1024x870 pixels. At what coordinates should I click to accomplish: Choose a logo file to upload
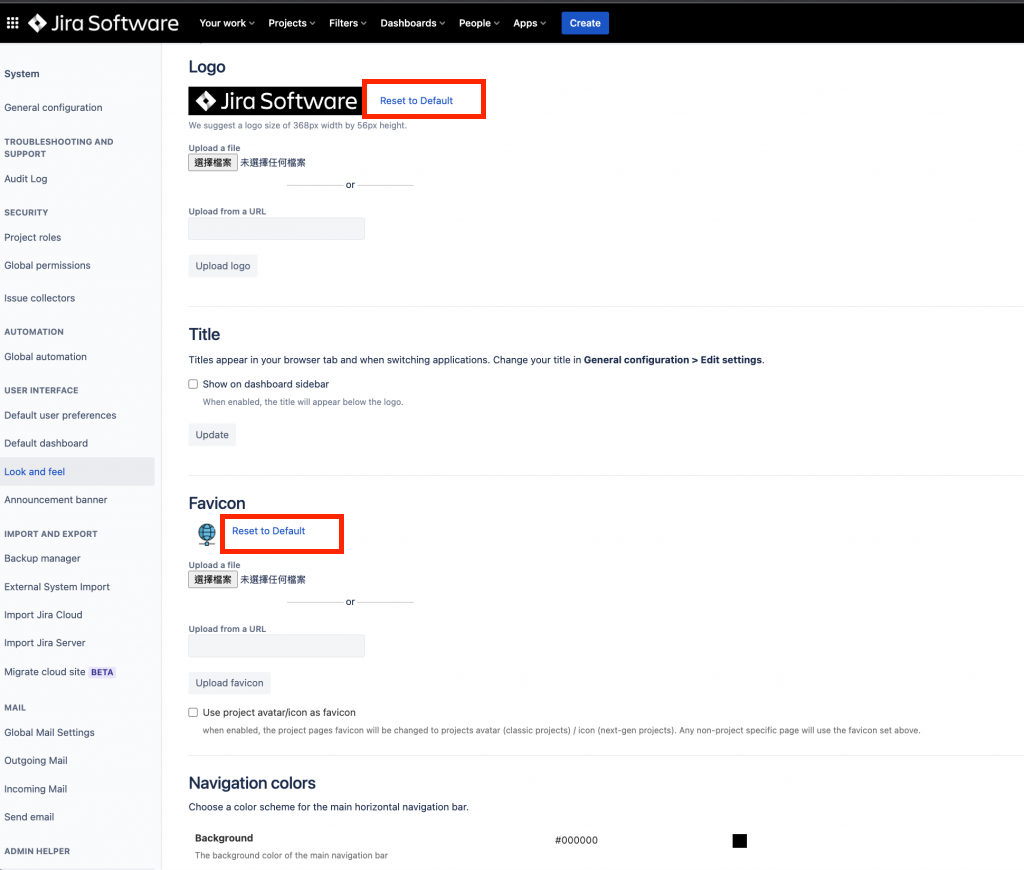(x=213, y=163)
